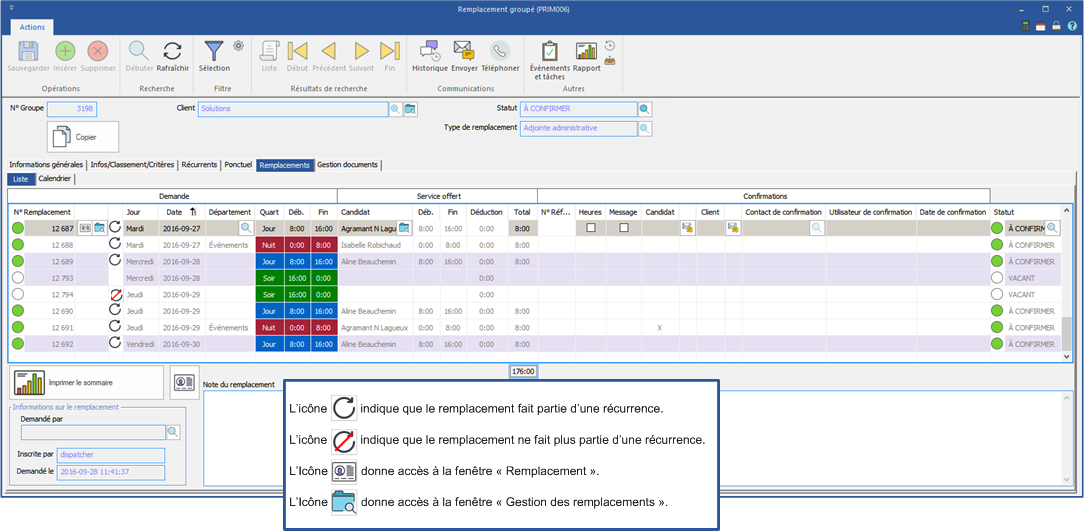
Task: Select the Isabelle Robichaud candidate cell
Action: (x=375, y=245)
